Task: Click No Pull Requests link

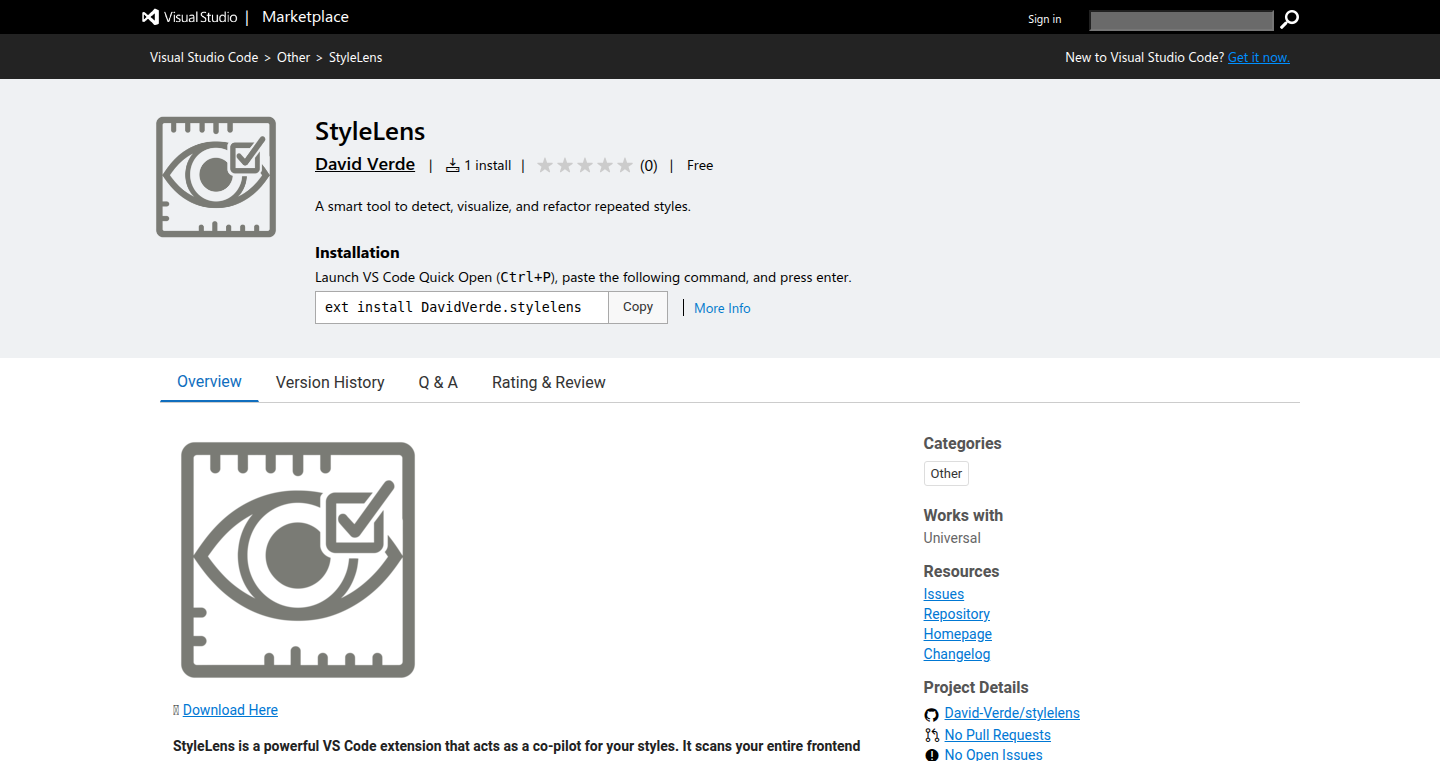Action: click(998, 735)
